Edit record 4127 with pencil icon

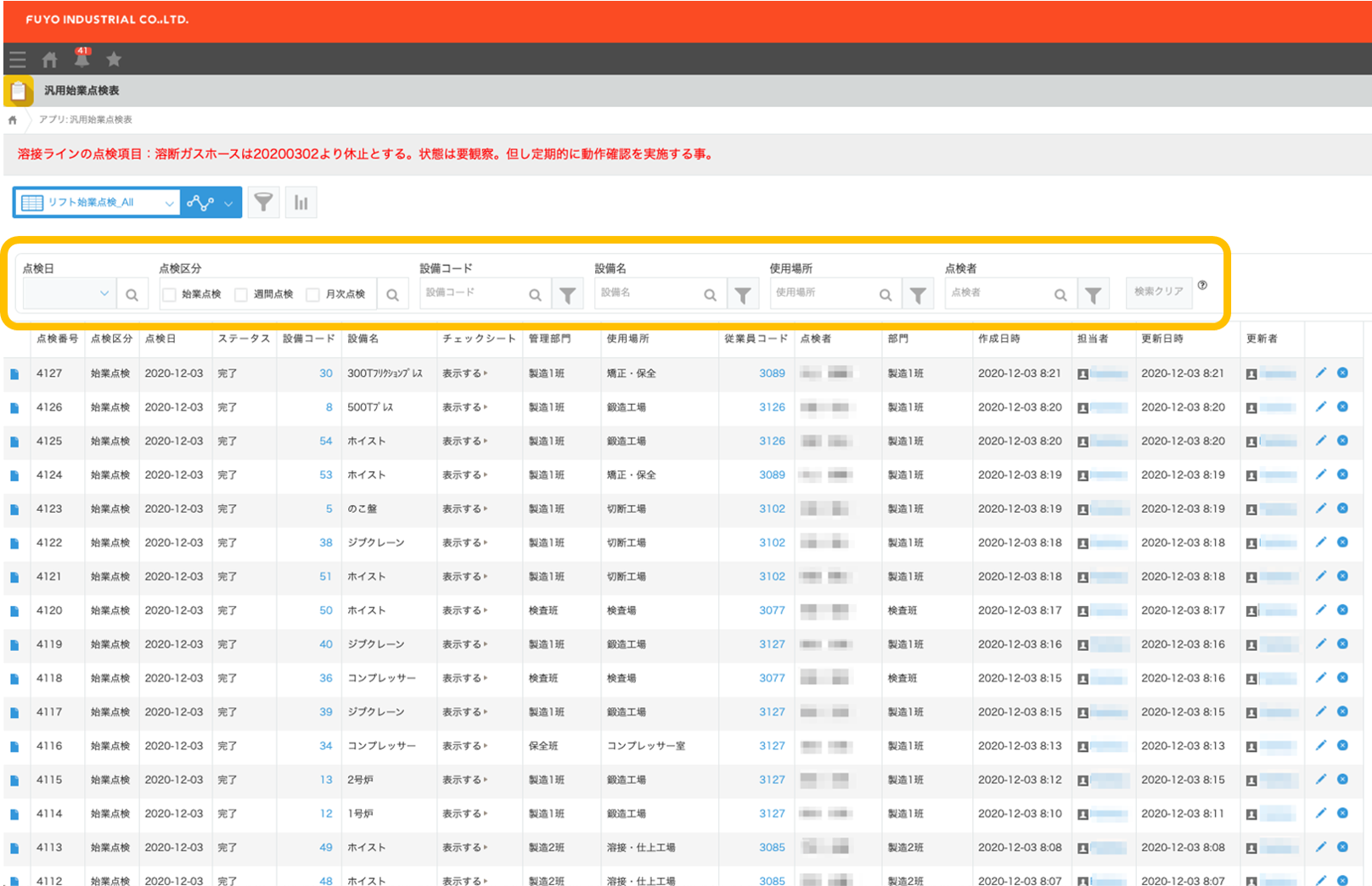click(1321, 373)
